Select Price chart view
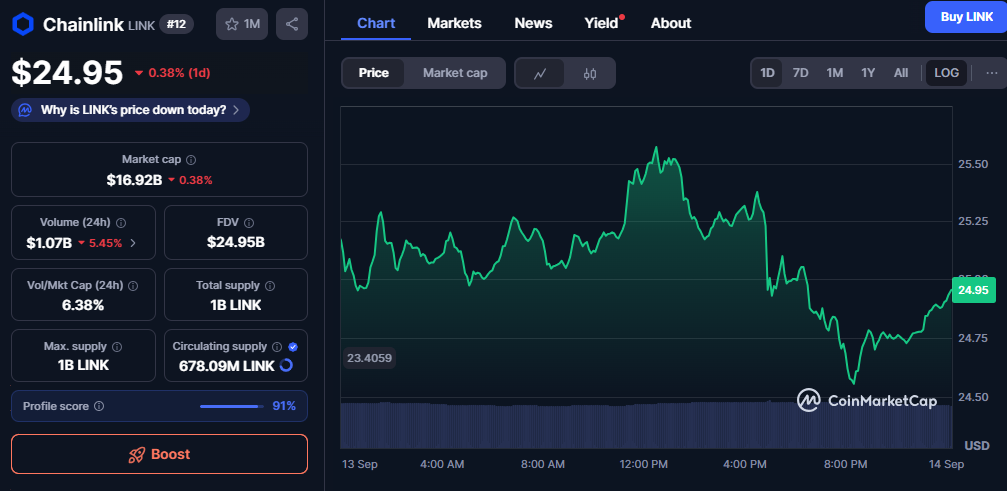This screenshot has width=1007, height=491. click(374, 73)
